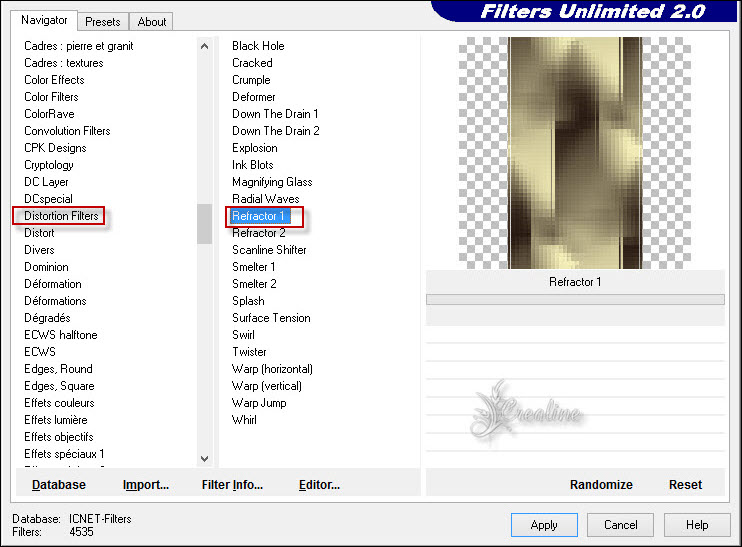
Task: Reset the filter settings
Action: [685, 484]
